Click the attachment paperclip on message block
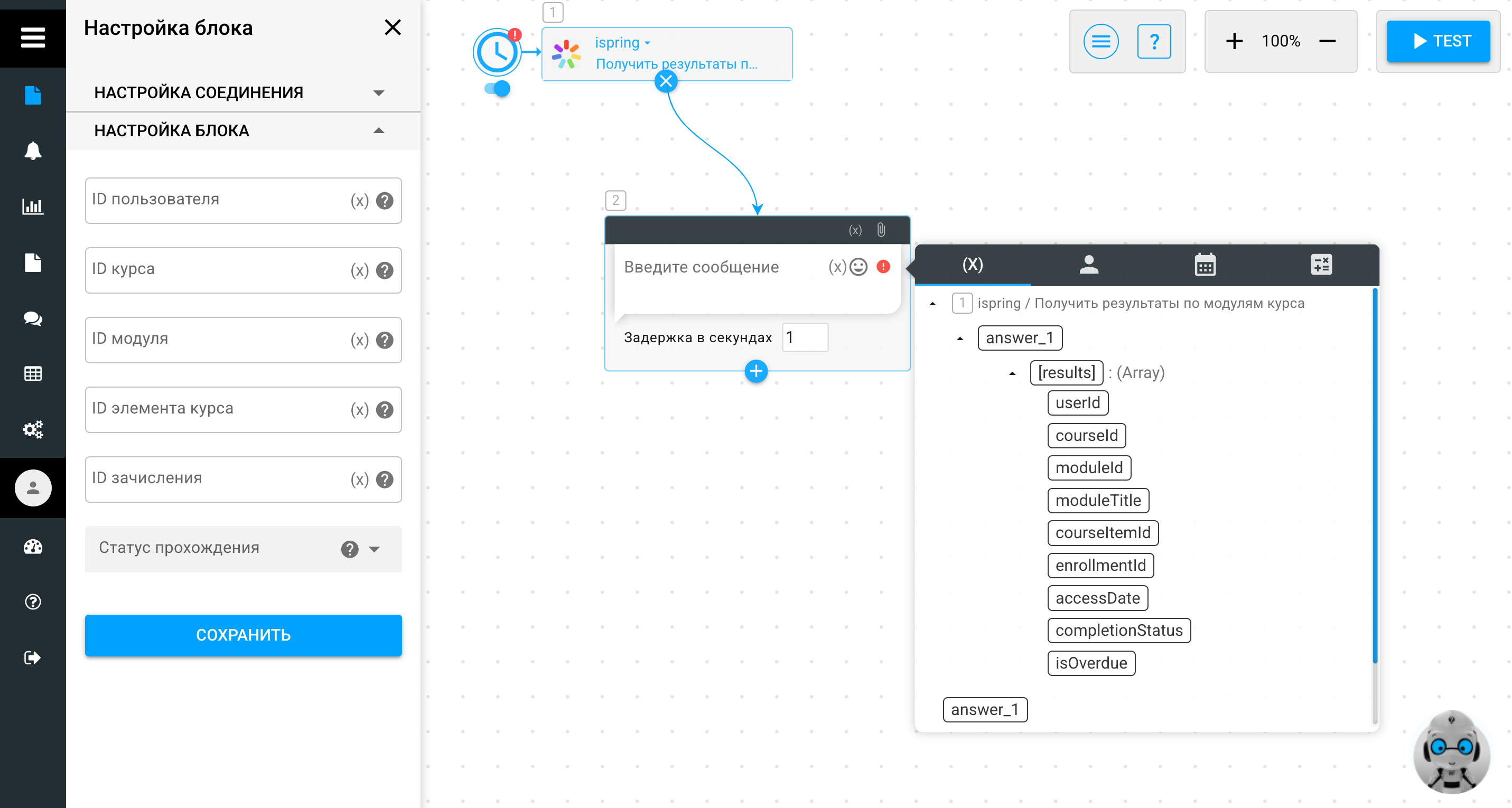The width and height of the screenshot is (1512, 808). coord(881,230)
